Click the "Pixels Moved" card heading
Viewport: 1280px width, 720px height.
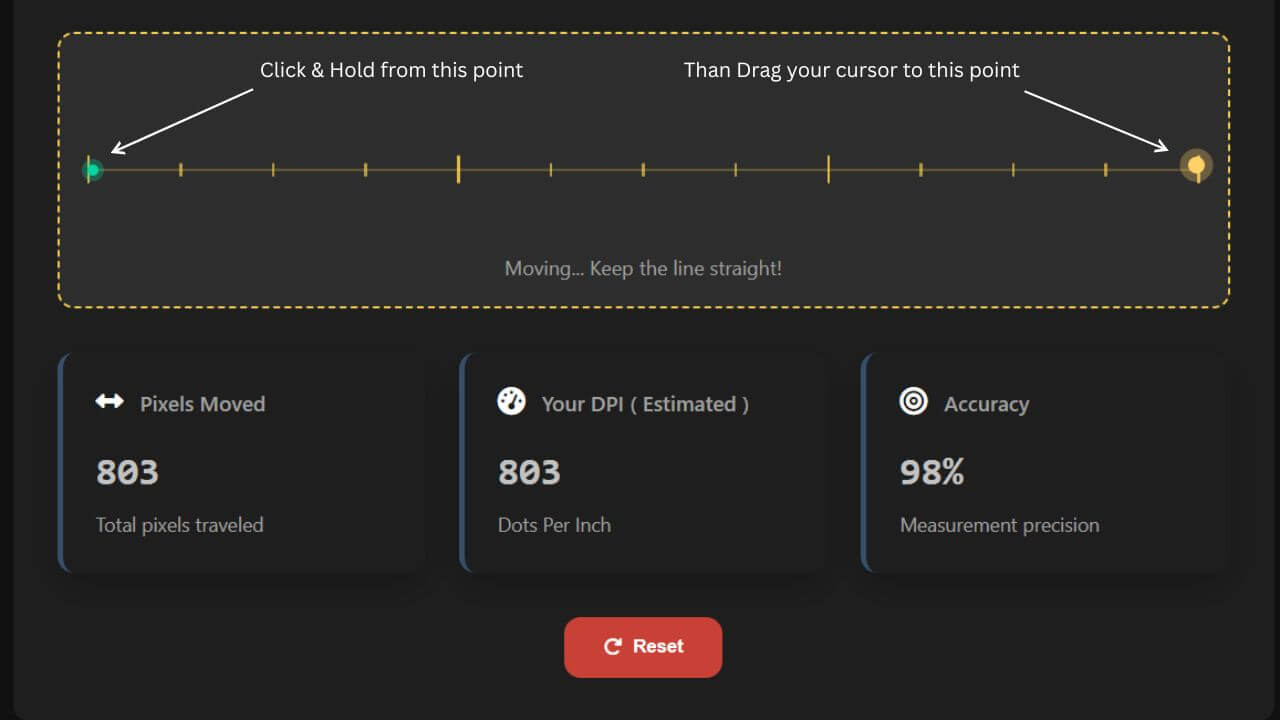[202, 404]
